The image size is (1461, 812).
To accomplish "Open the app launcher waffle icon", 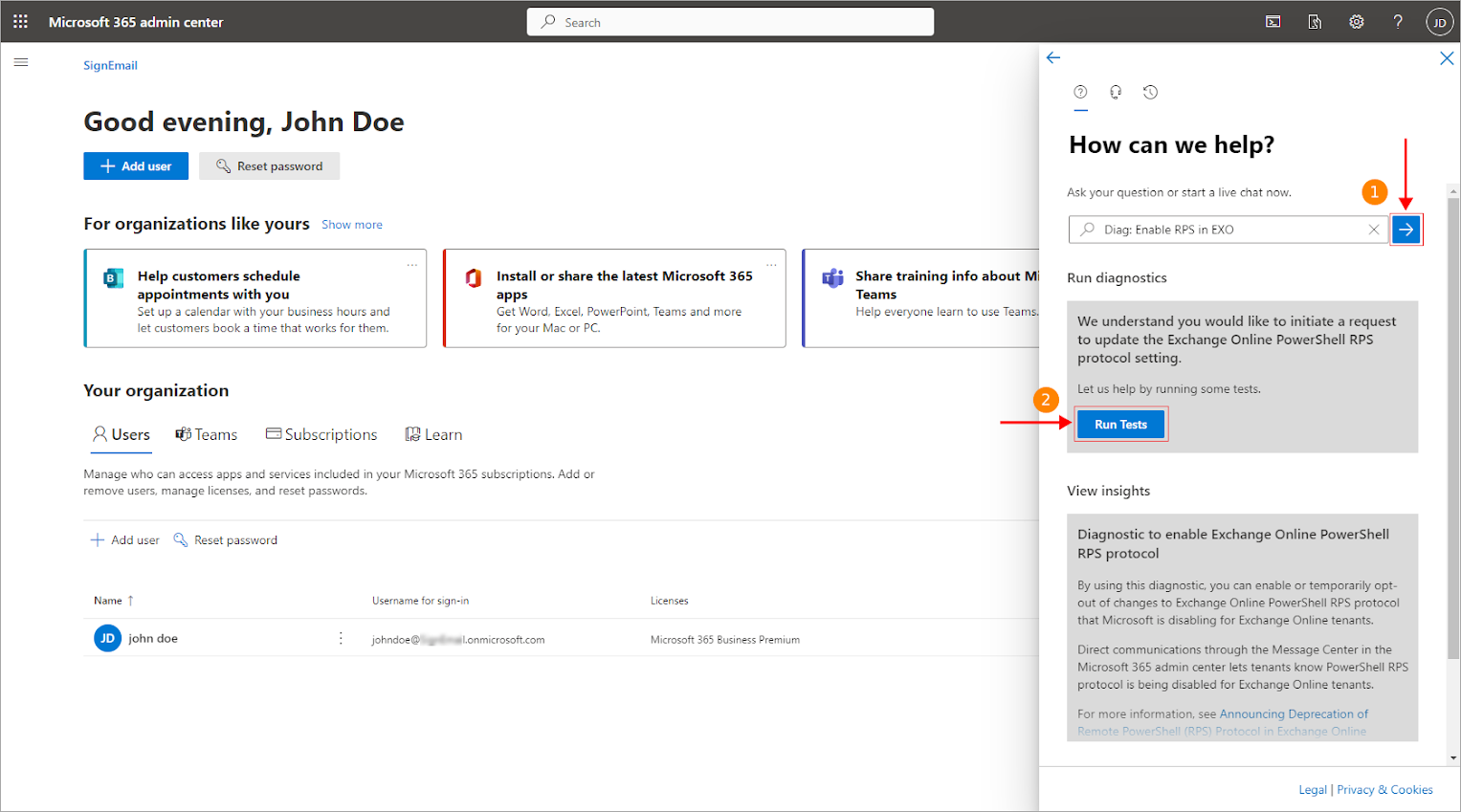I will [x=20, y=21].
